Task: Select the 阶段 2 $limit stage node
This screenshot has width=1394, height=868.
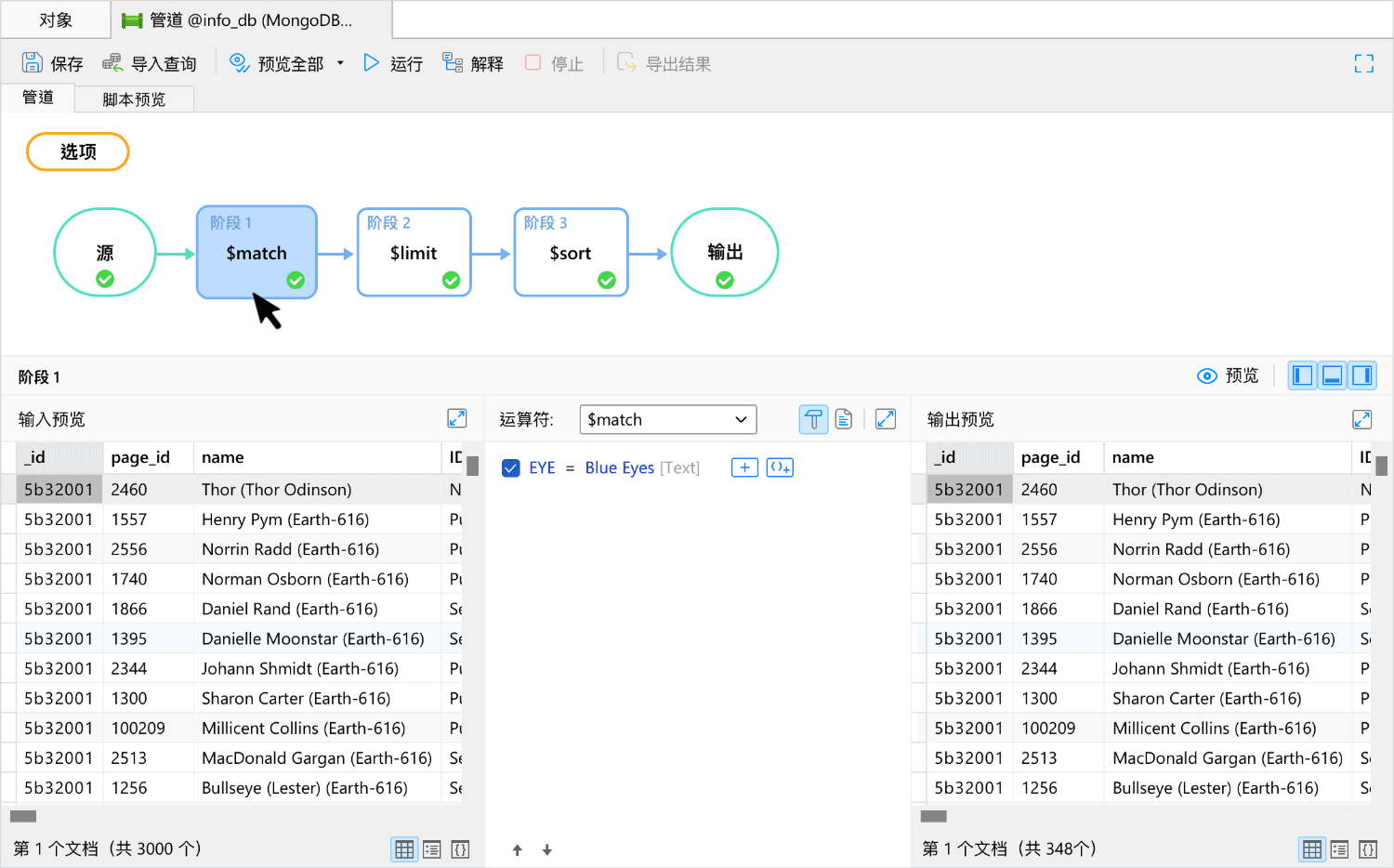Action: click(x=414, y=252)
